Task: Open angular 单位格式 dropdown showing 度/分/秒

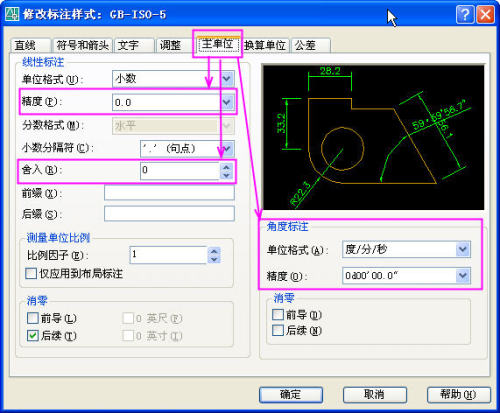Action: pos(406,249)
